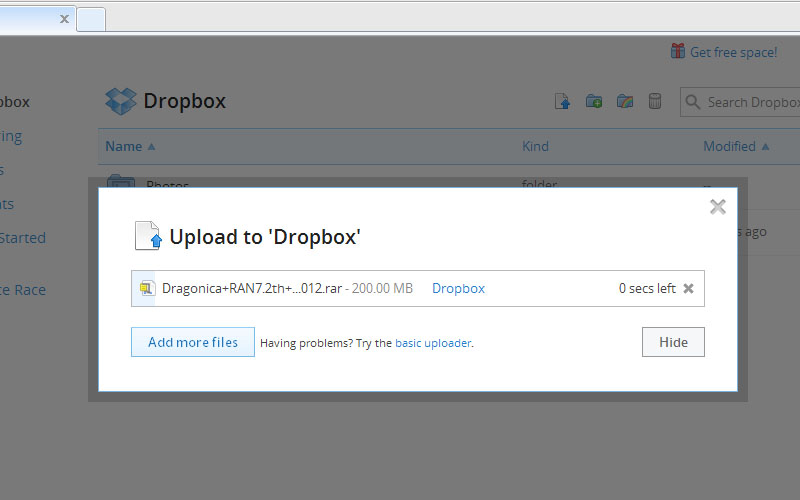Close the current browser tab
Screen dimensions: 800x500
pyautogui.click(x=64, y=19)
